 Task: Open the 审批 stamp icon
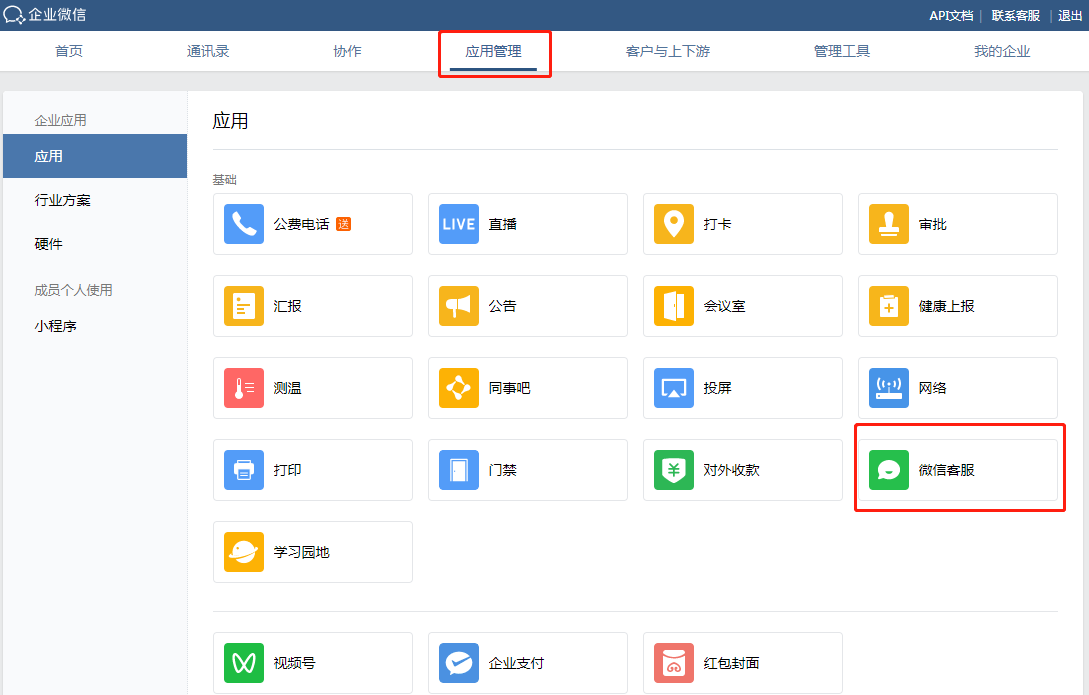[889, 224]
